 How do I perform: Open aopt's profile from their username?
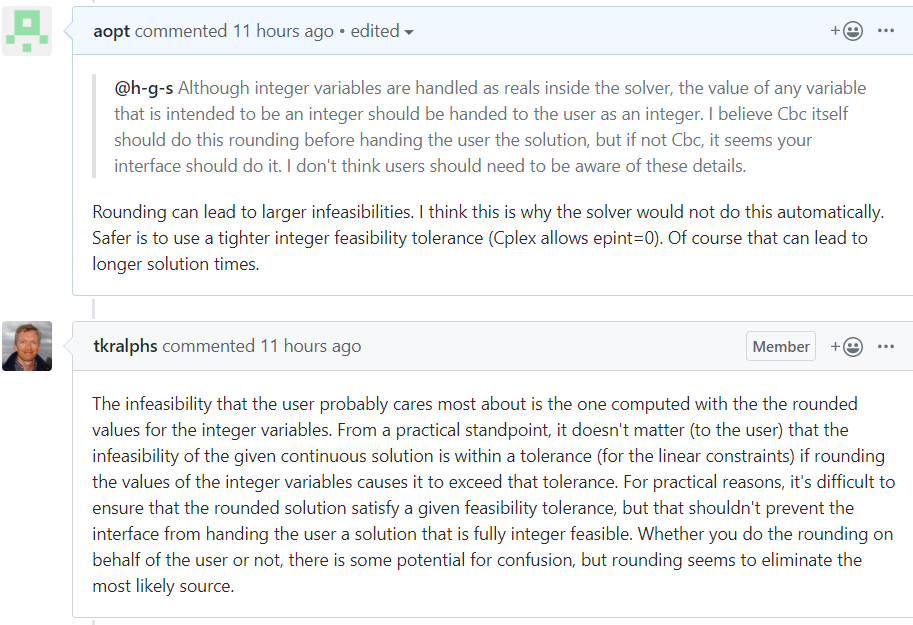pyautogui.click(x=113, y=31)
